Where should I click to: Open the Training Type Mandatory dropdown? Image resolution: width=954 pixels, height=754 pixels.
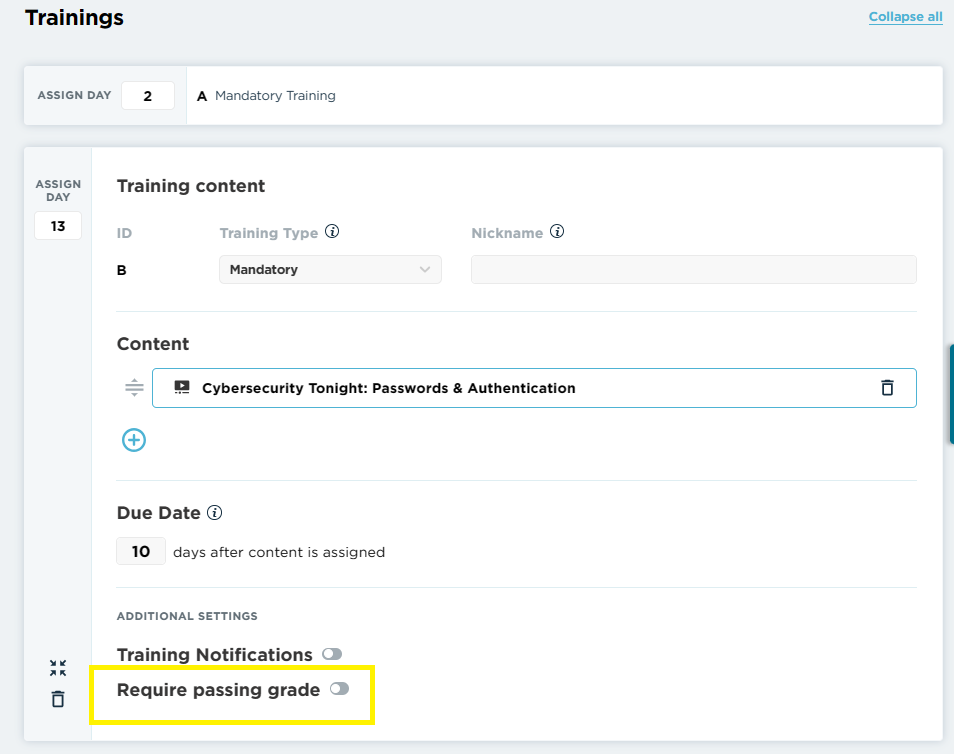coord(330,270)
